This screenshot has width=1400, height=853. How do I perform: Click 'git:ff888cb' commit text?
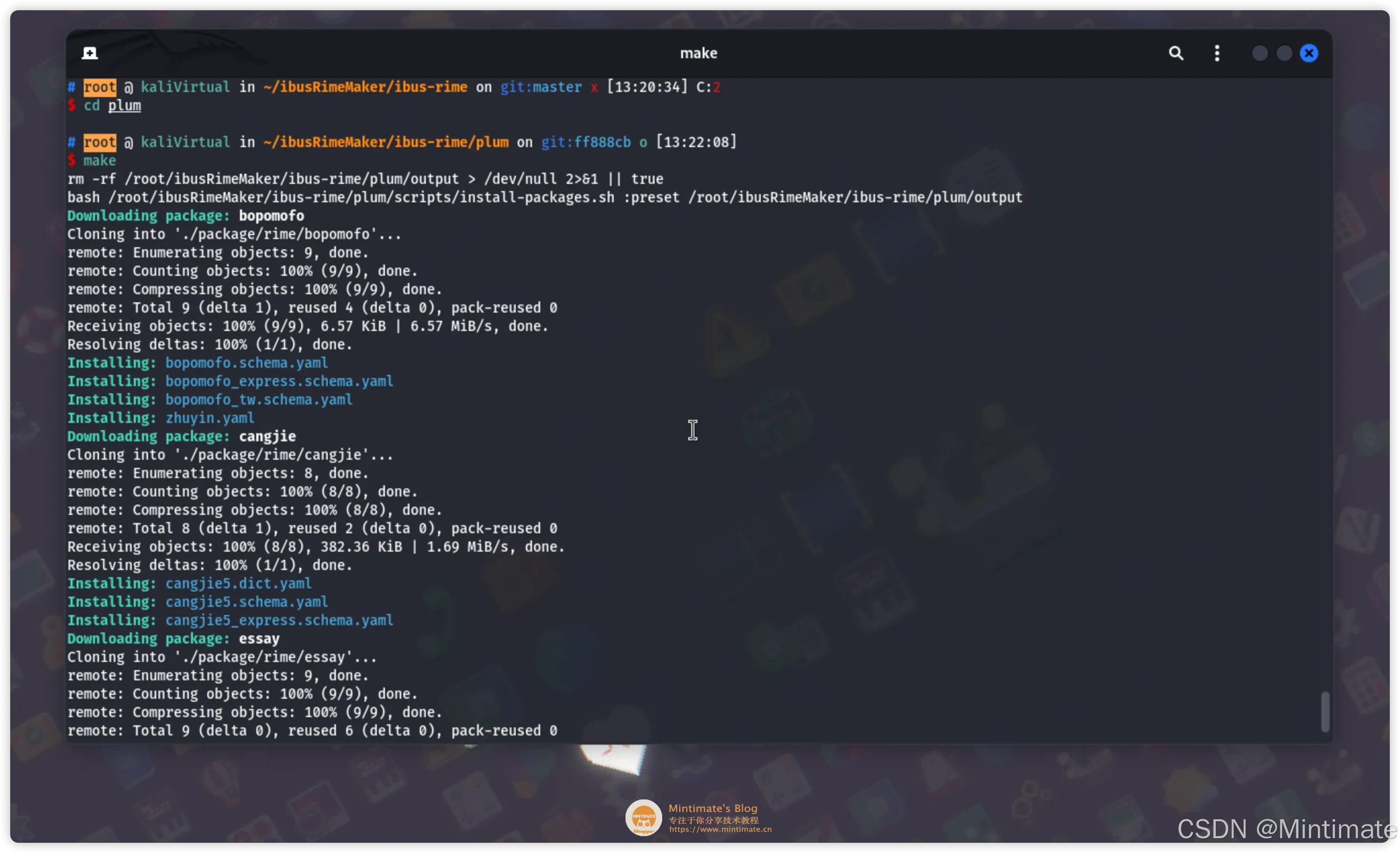[x=585, y=142]
